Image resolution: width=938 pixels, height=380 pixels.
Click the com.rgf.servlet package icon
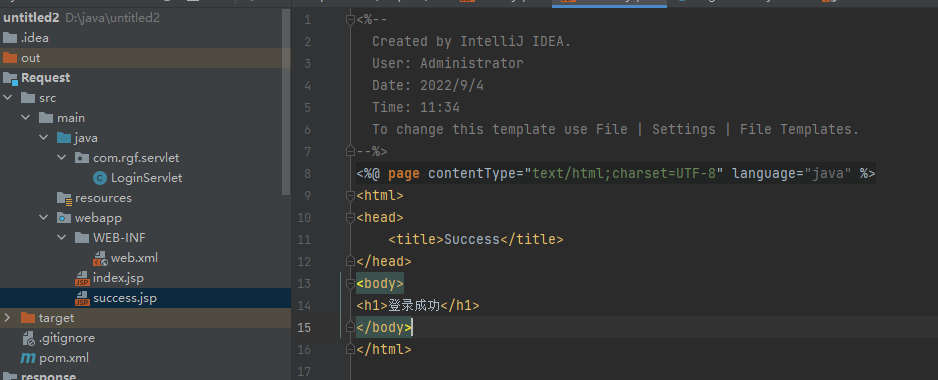pyautogui.click(x=82, y=158)
